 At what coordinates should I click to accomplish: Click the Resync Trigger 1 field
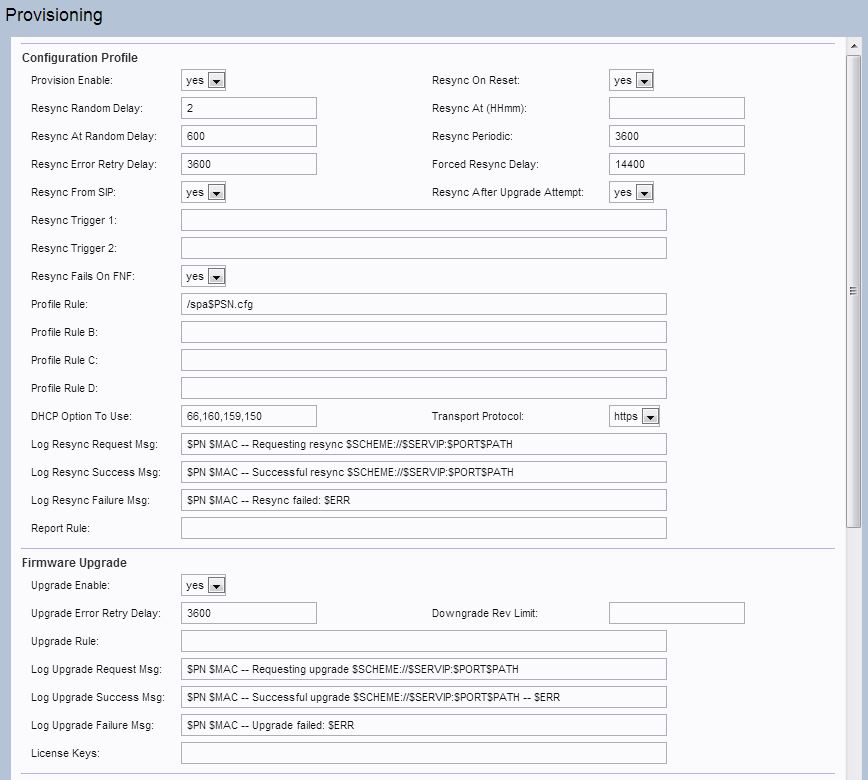click(x=423, y=220)
